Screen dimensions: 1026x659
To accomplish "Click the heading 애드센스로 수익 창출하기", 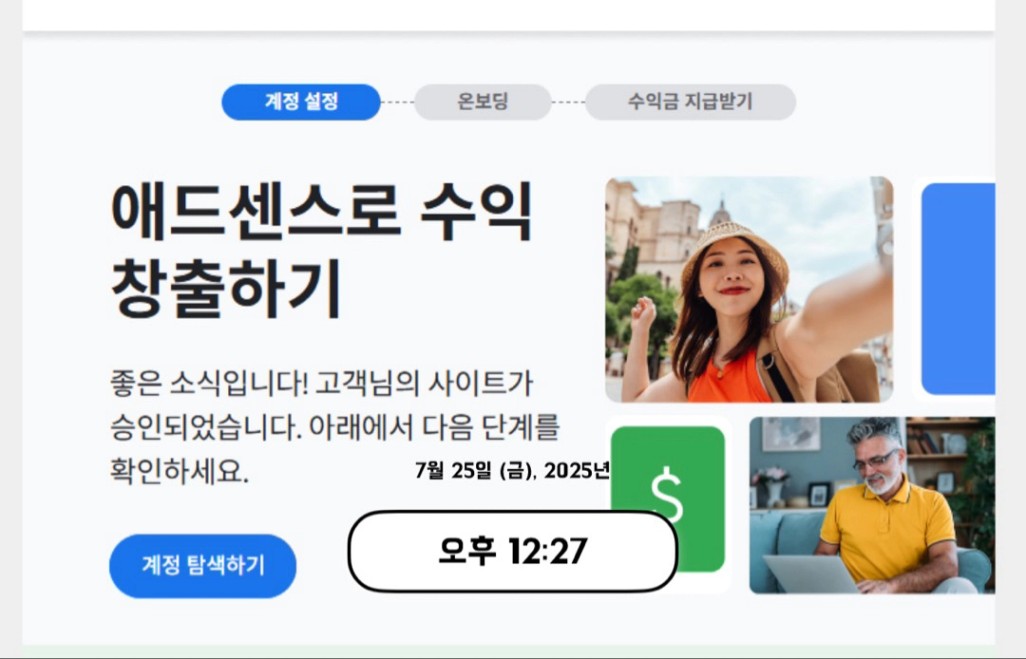I will 322,250.
